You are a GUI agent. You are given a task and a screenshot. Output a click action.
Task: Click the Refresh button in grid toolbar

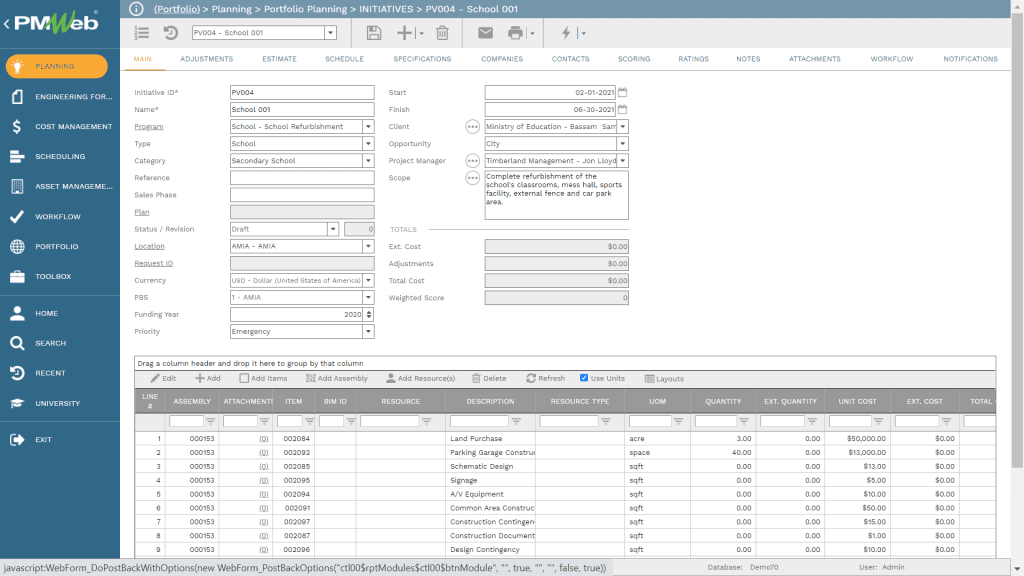coord(545,379)
